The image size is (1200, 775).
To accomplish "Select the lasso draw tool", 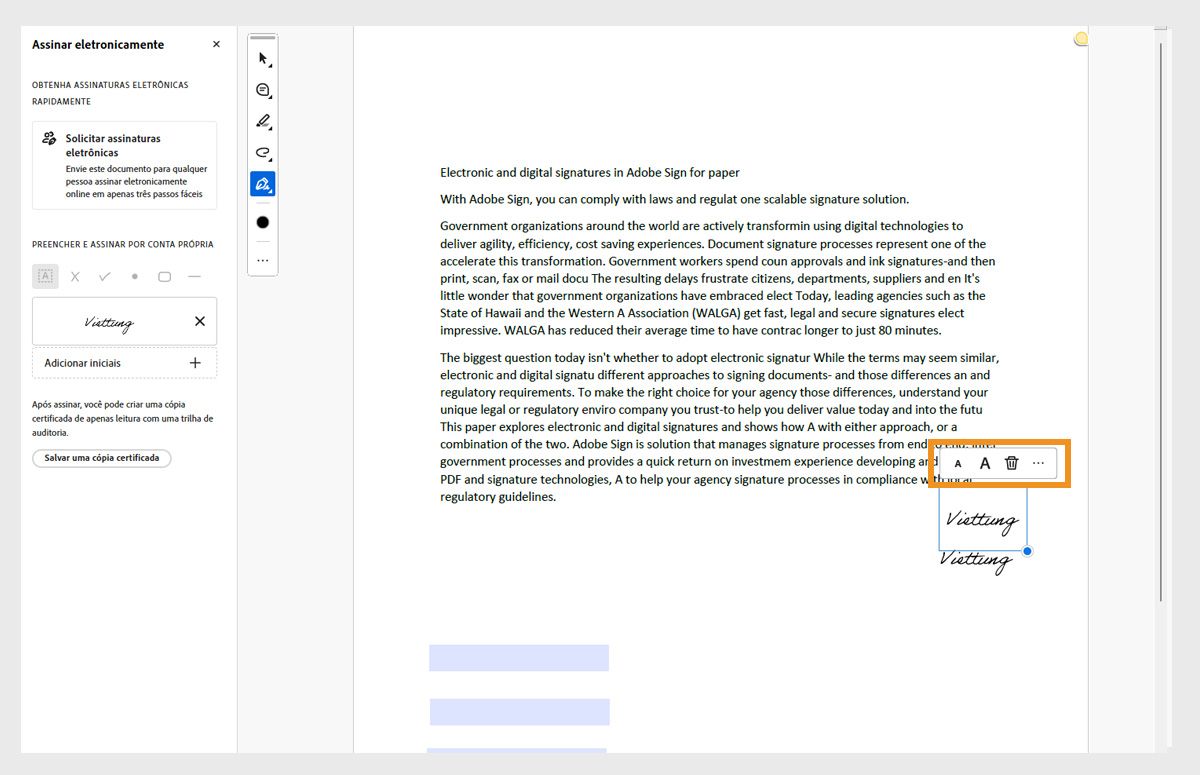I will click(262, 154).
